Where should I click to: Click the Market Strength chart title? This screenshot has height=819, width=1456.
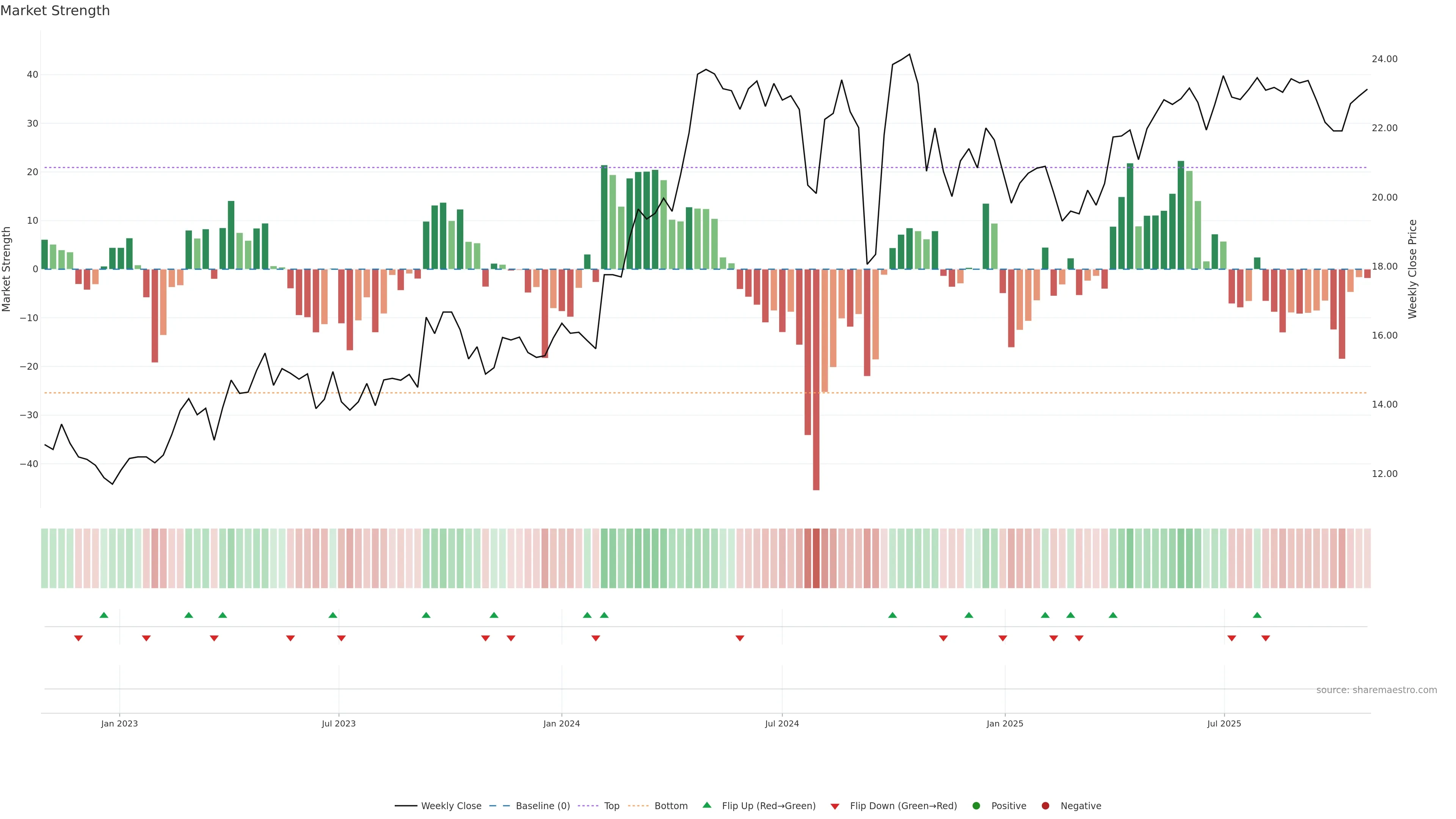click(x=55, y=11)
